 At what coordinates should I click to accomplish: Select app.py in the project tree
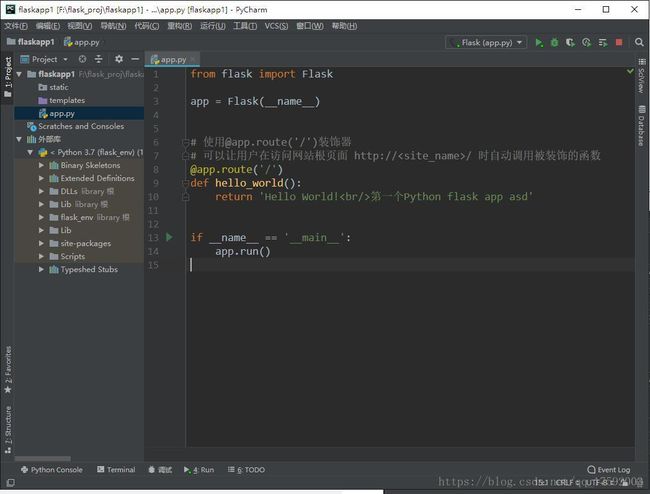[x=61, y=114]
